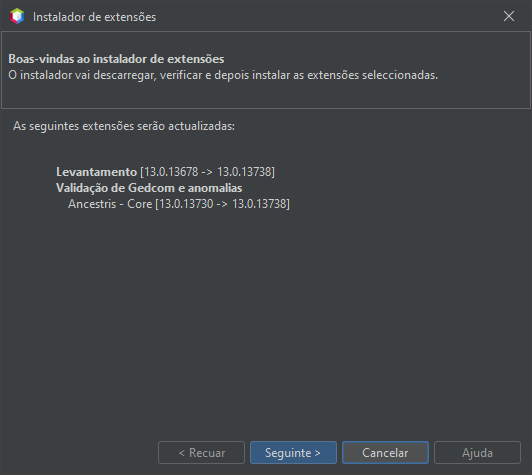The image size is (532, 475).
Task: Click the installer description sentence about descarregar, verificar
Action: [x=223, y=75]
